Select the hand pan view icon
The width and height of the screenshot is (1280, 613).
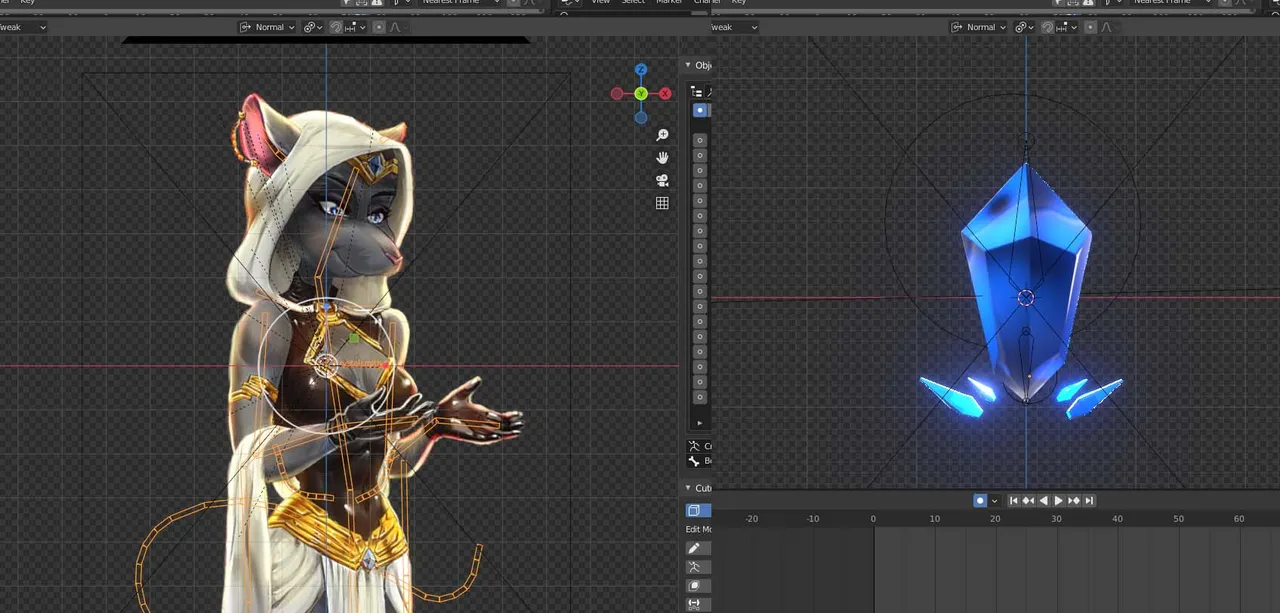pyautogui.click(x=662, y=158)
